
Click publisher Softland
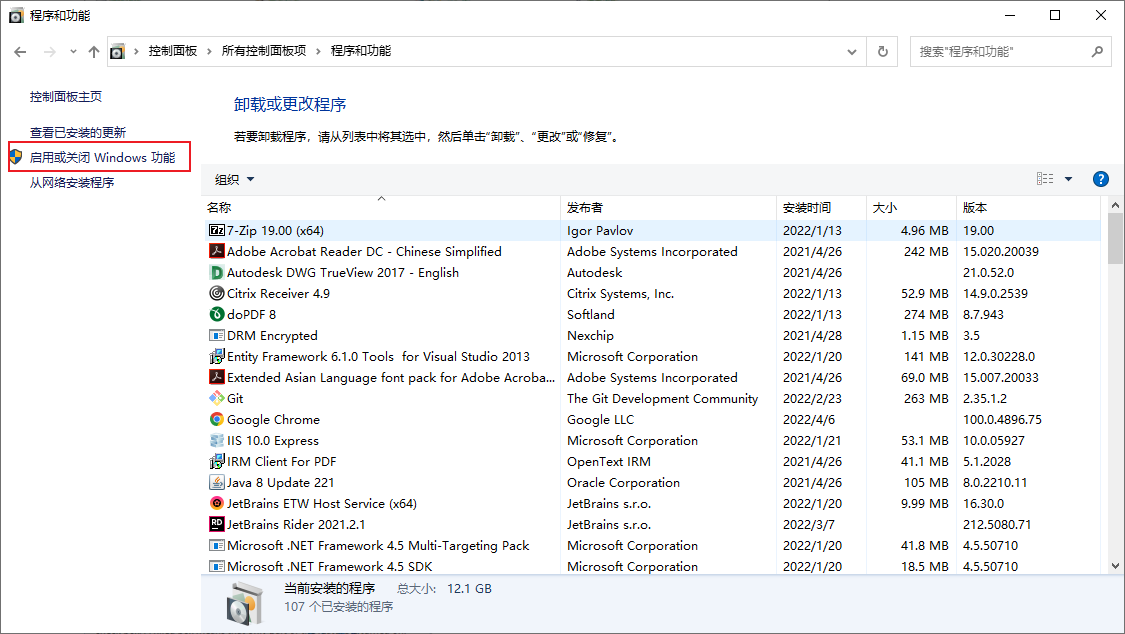[x=590, y=314]
